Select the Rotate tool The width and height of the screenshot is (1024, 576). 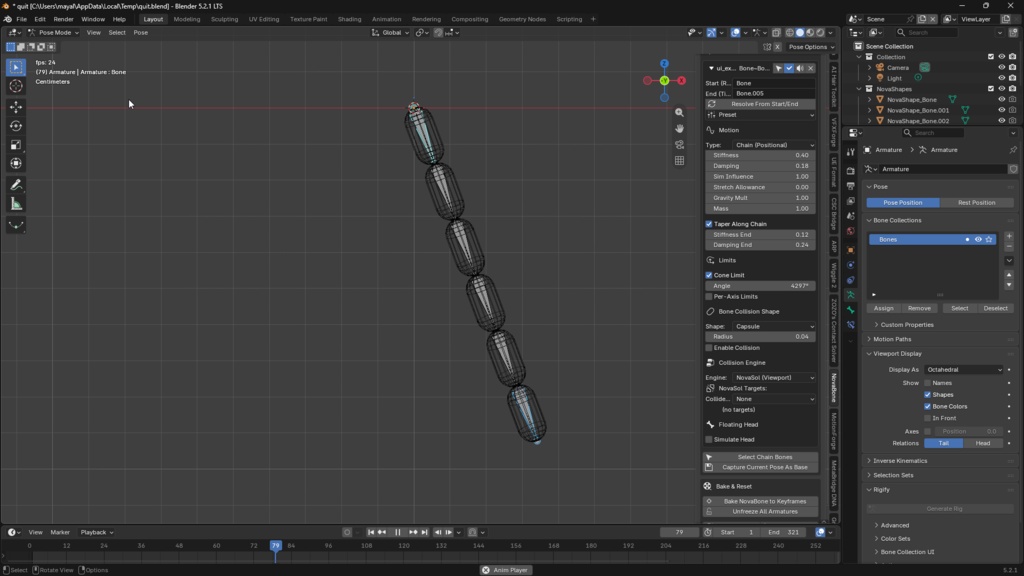(16, 126)
